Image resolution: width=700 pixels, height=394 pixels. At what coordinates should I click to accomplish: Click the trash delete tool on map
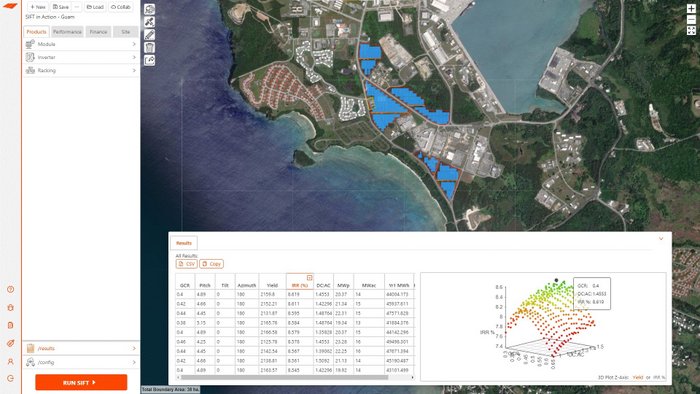click(150, 47)
